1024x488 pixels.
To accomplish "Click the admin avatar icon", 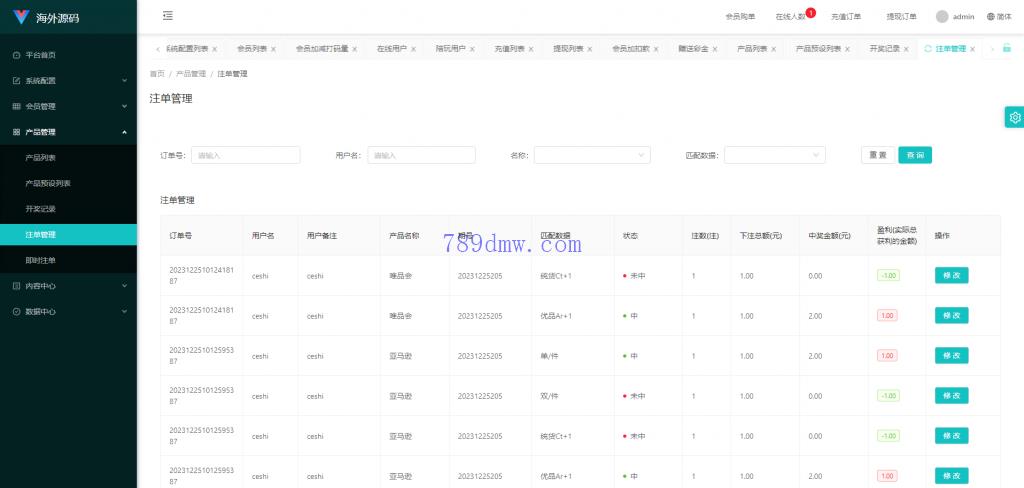I will pyautogui.click(x=942, y=17).
